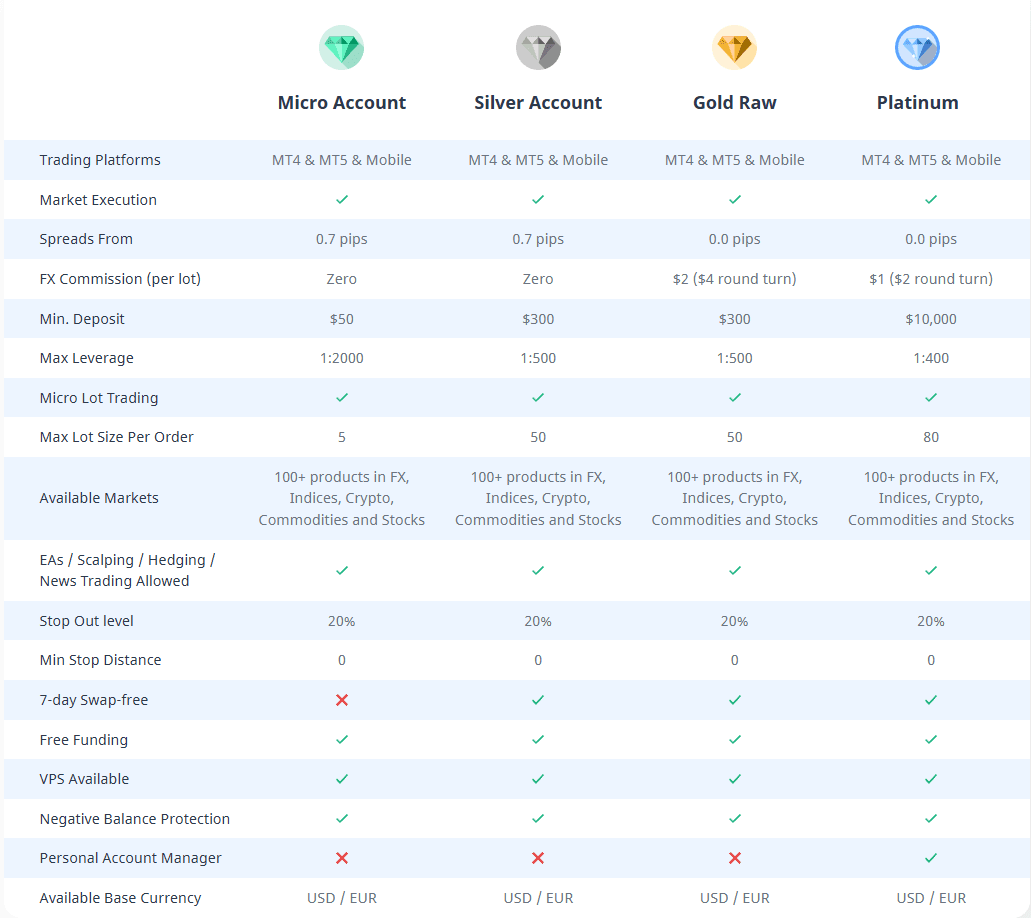Click the Available Base Currency row label
The image size is (1031, 918).
point(120,898)
